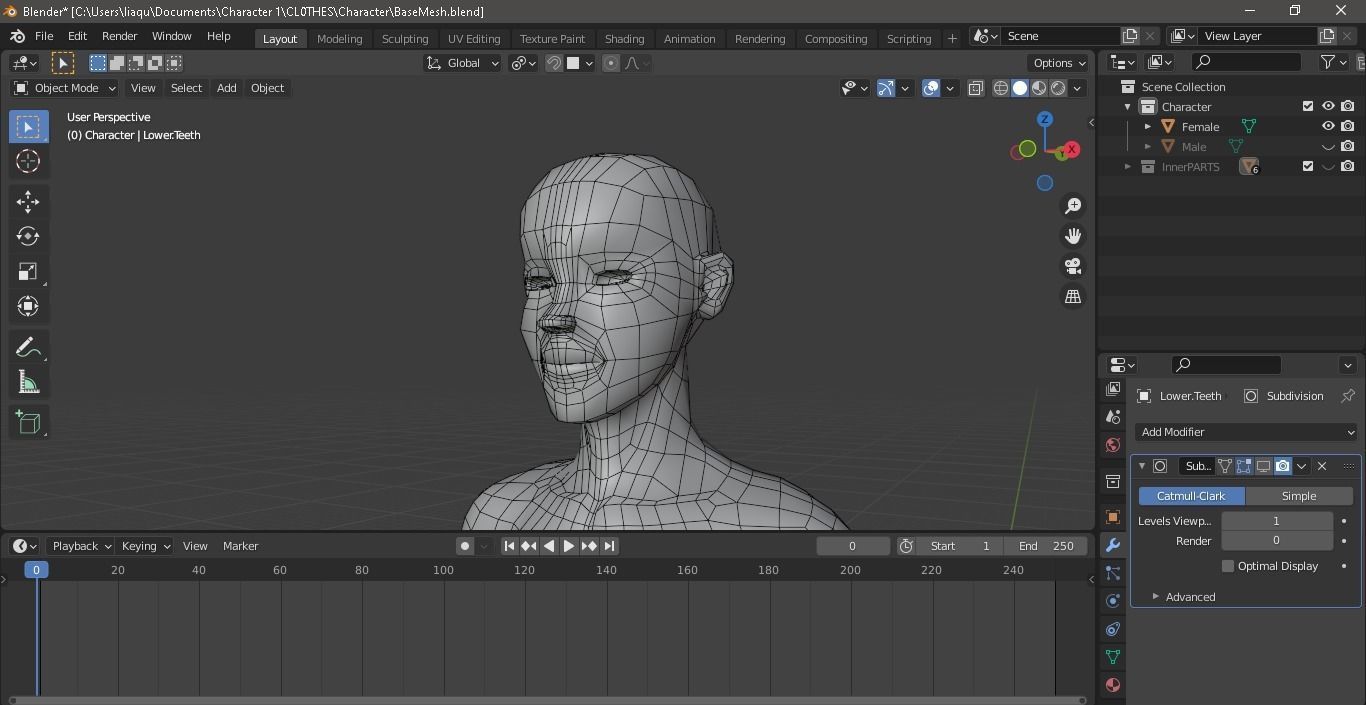Toggle modifier render camera display
The image size is (1366, 705).
pyautogui.click(x=1283, y=466)
